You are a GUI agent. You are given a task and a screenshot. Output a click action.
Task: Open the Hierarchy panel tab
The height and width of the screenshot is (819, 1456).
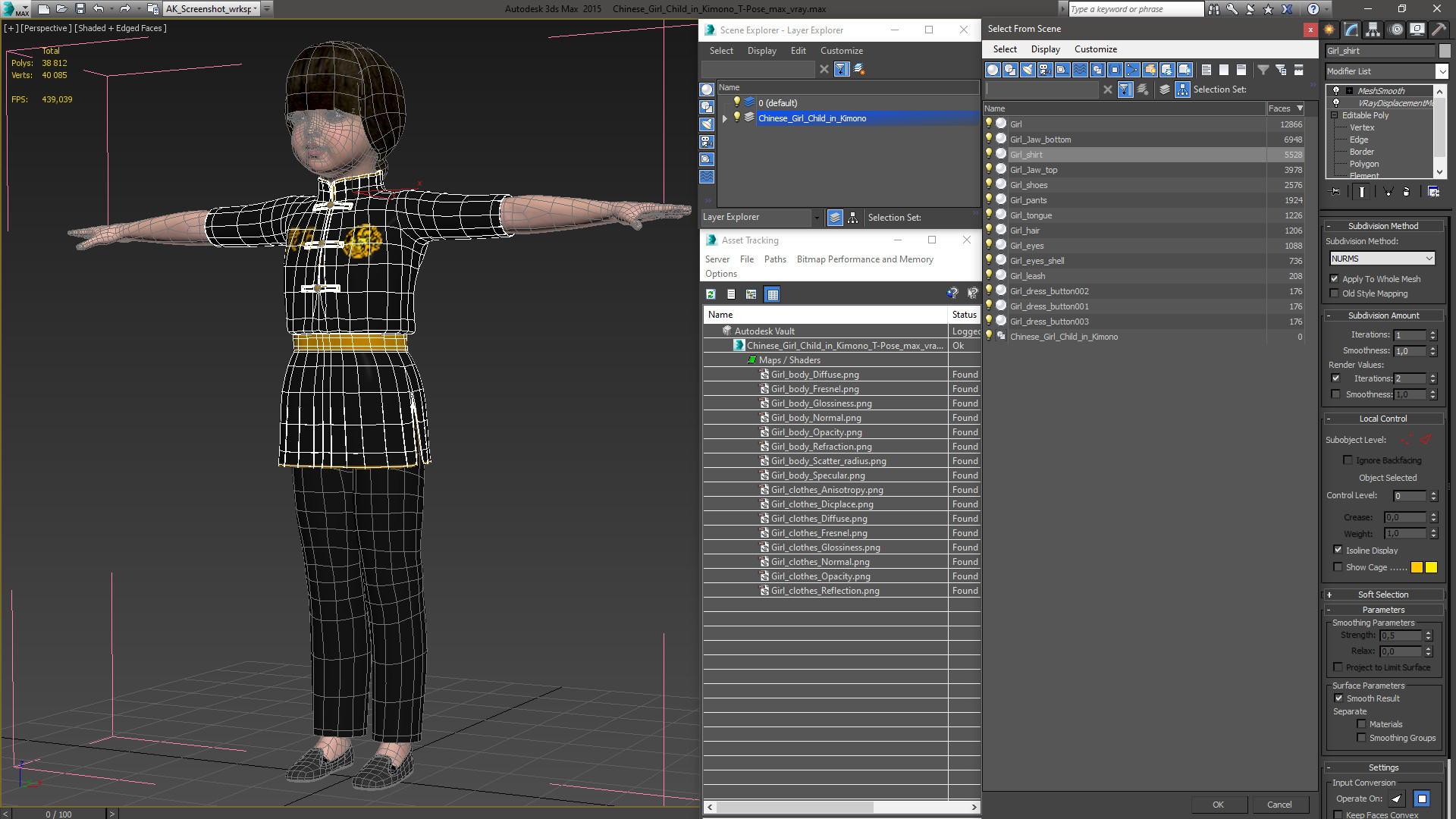1373,30
